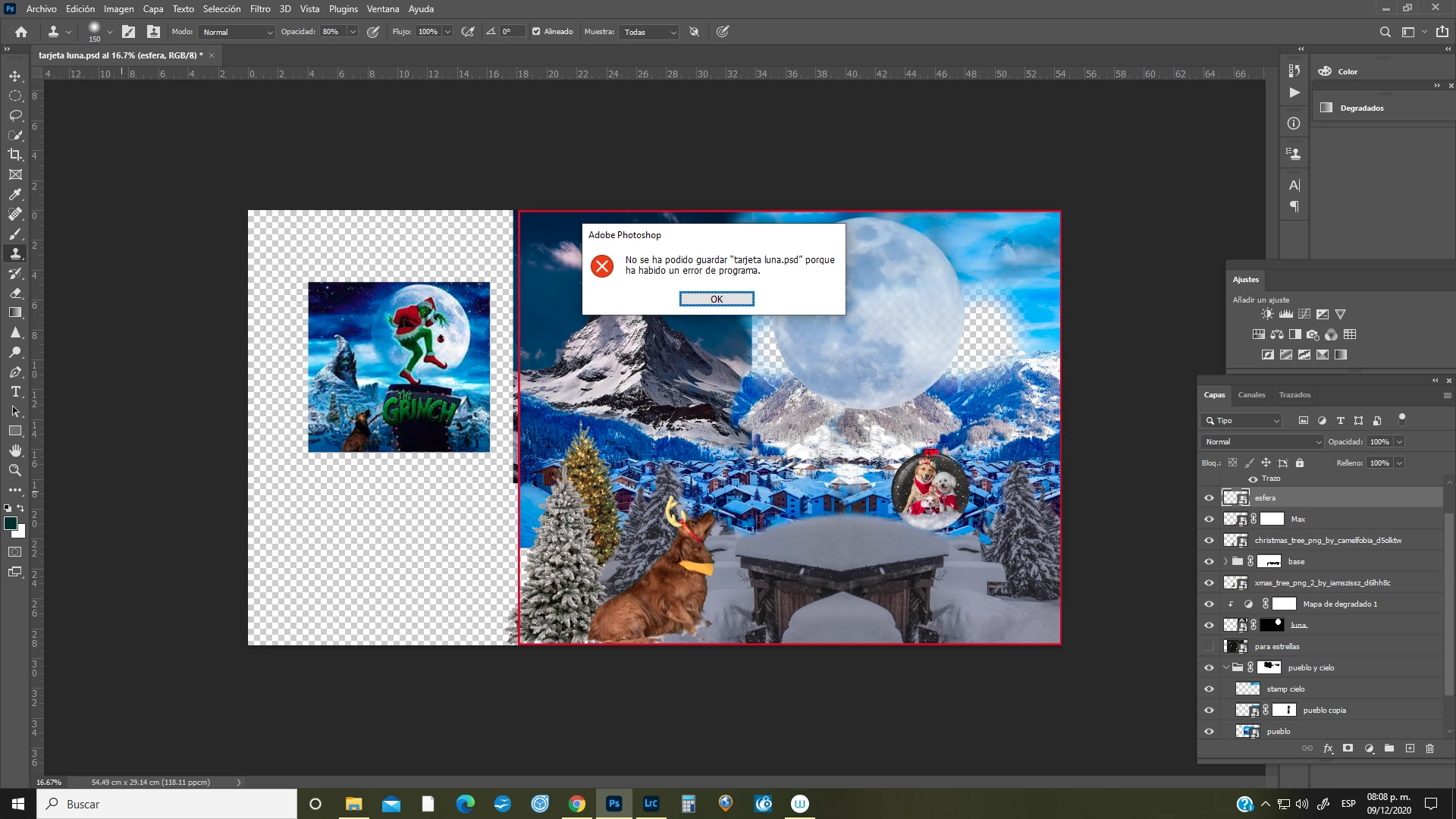This screenshot has width=1456, height=819.
Task: Click OK in the error dialog
Action: pyautogui.click(x=716, y=299)
